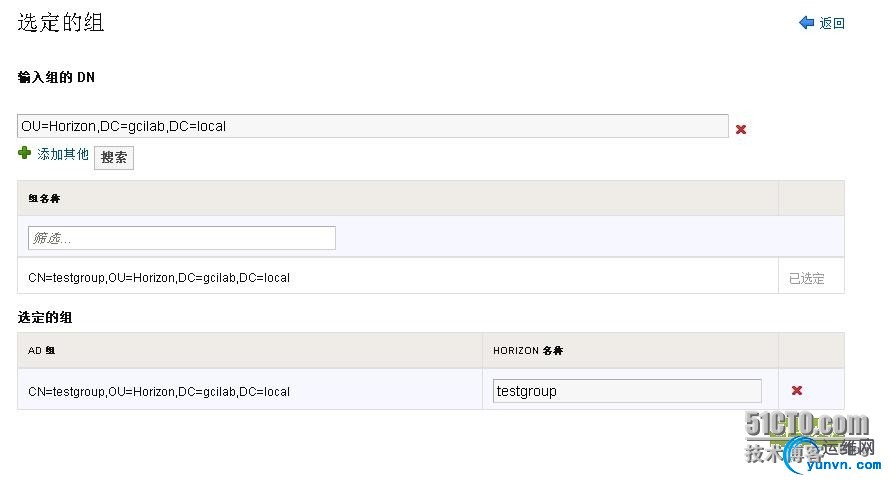Remove the DN entry with red X
888x482 pixels.
[741, 129]
